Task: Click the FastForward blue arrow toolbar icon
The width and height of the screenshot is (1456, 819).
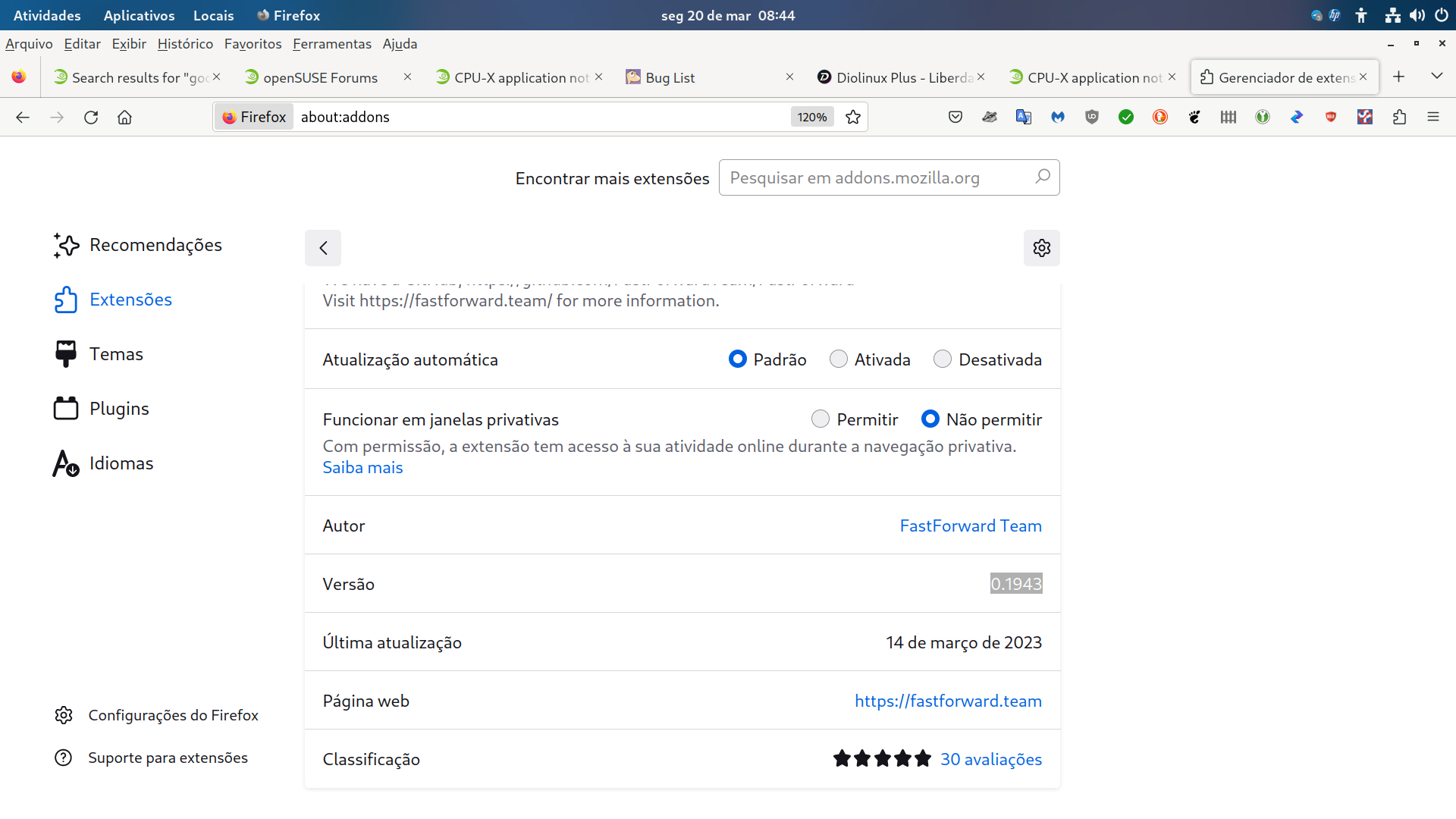Action: point(1297,117)
